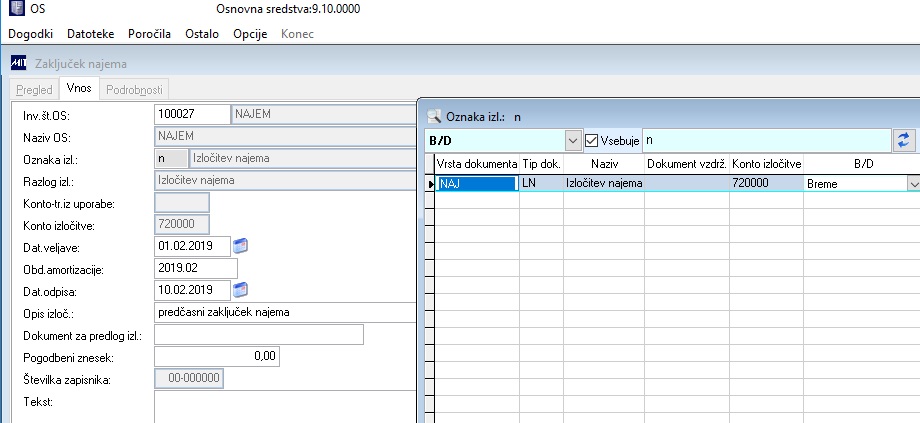
Task: Open the Datoteke menu
Action: tap(91, 34)
